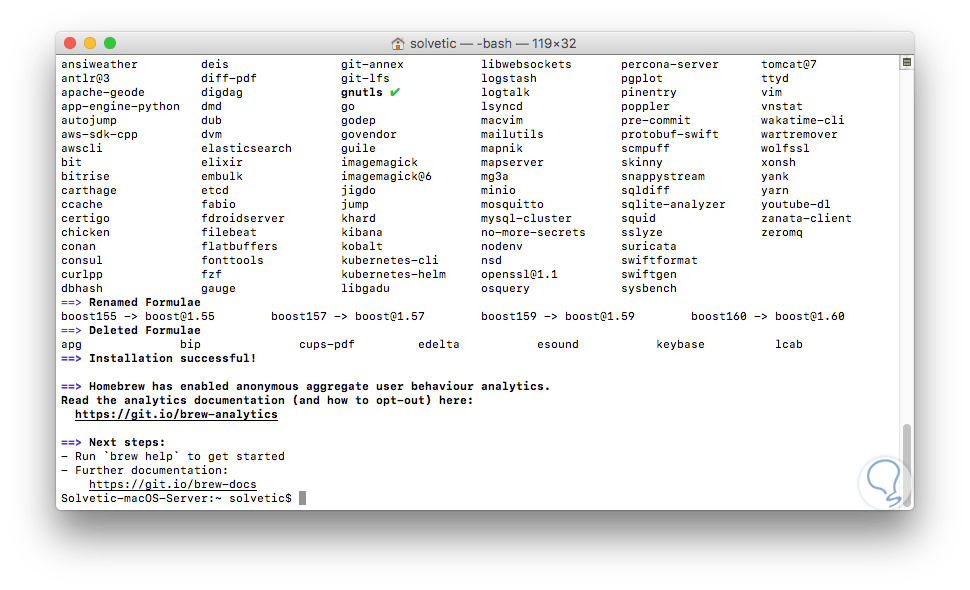Click the red close window button

pos(70,43)
